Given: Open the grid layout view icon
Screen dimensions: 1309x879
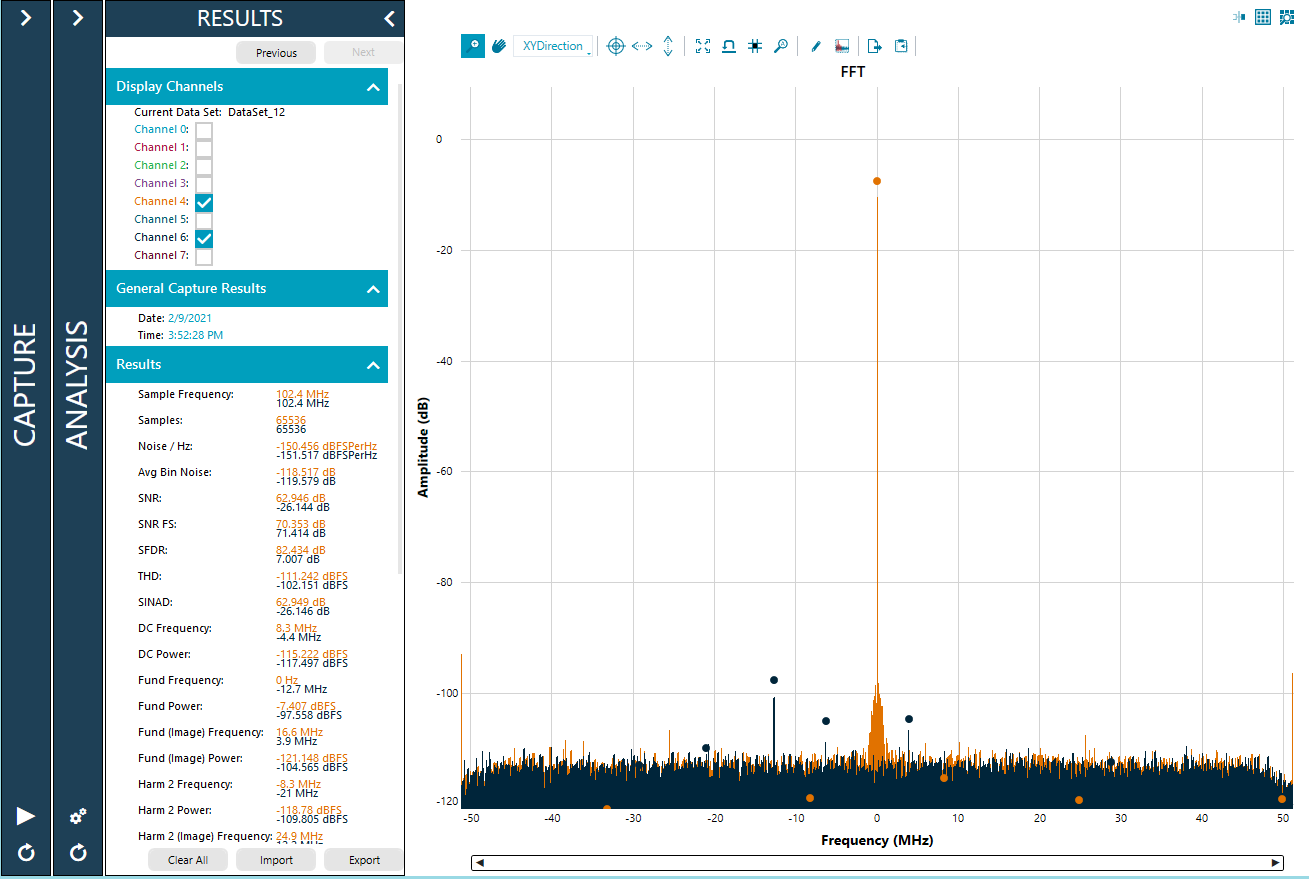Looking at the screenshot, I should (x=1262, y=16).
